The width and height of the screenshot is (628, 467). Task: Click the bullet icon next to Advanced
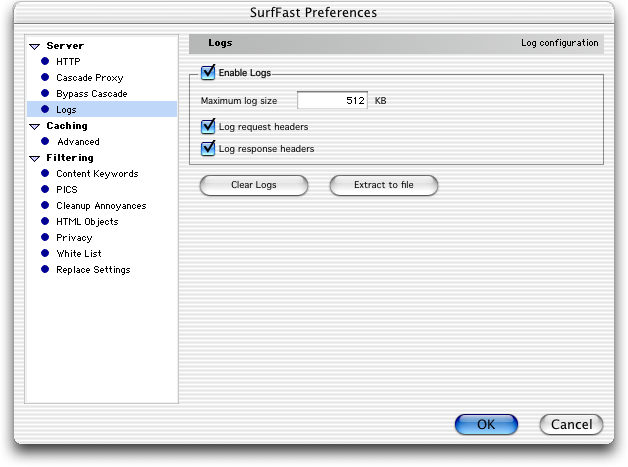(45, 141)
